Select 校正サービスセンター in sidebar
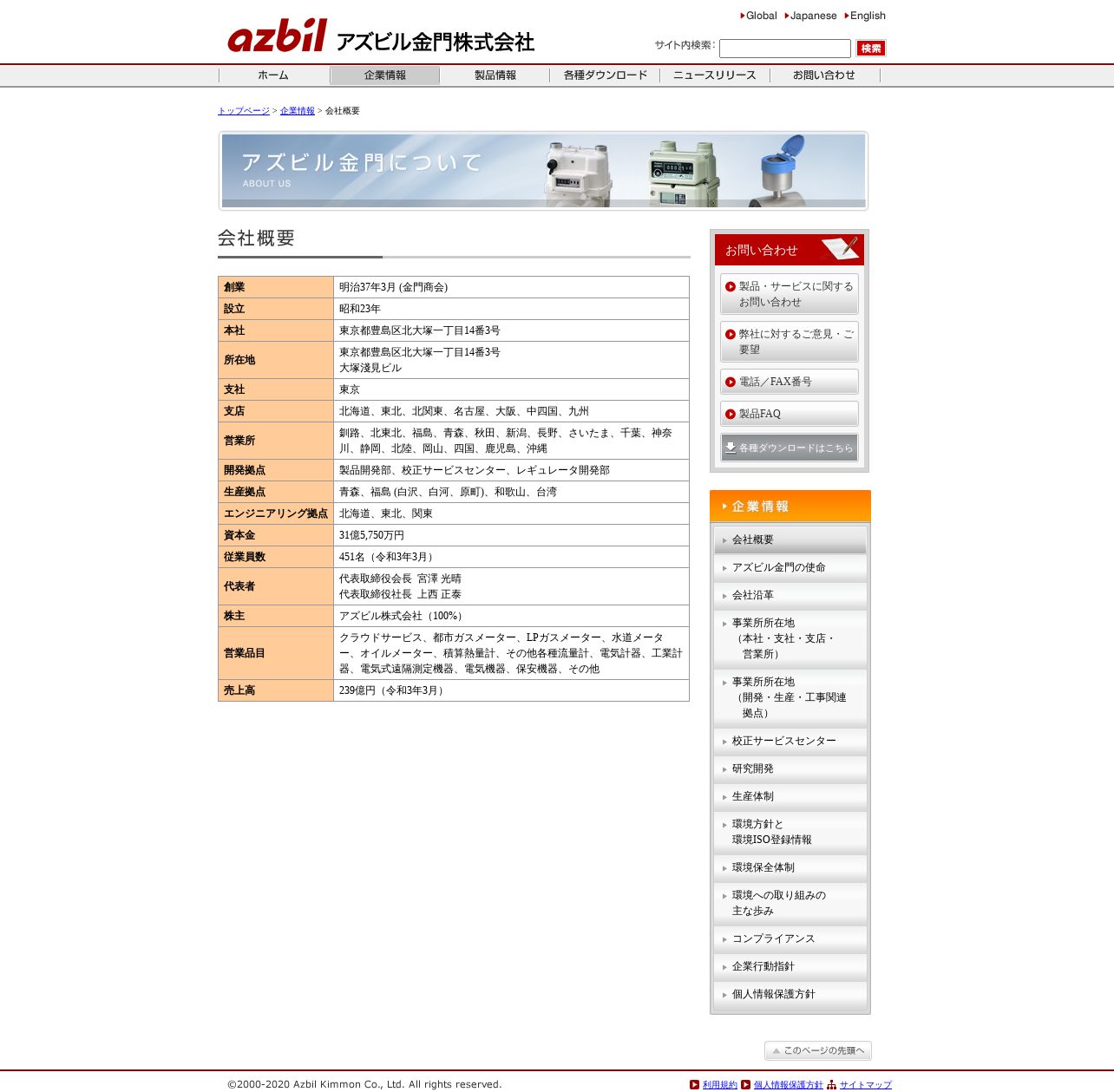This screenshot has height=1092, width=1114. pyautogui.click(x=790, y=741)
